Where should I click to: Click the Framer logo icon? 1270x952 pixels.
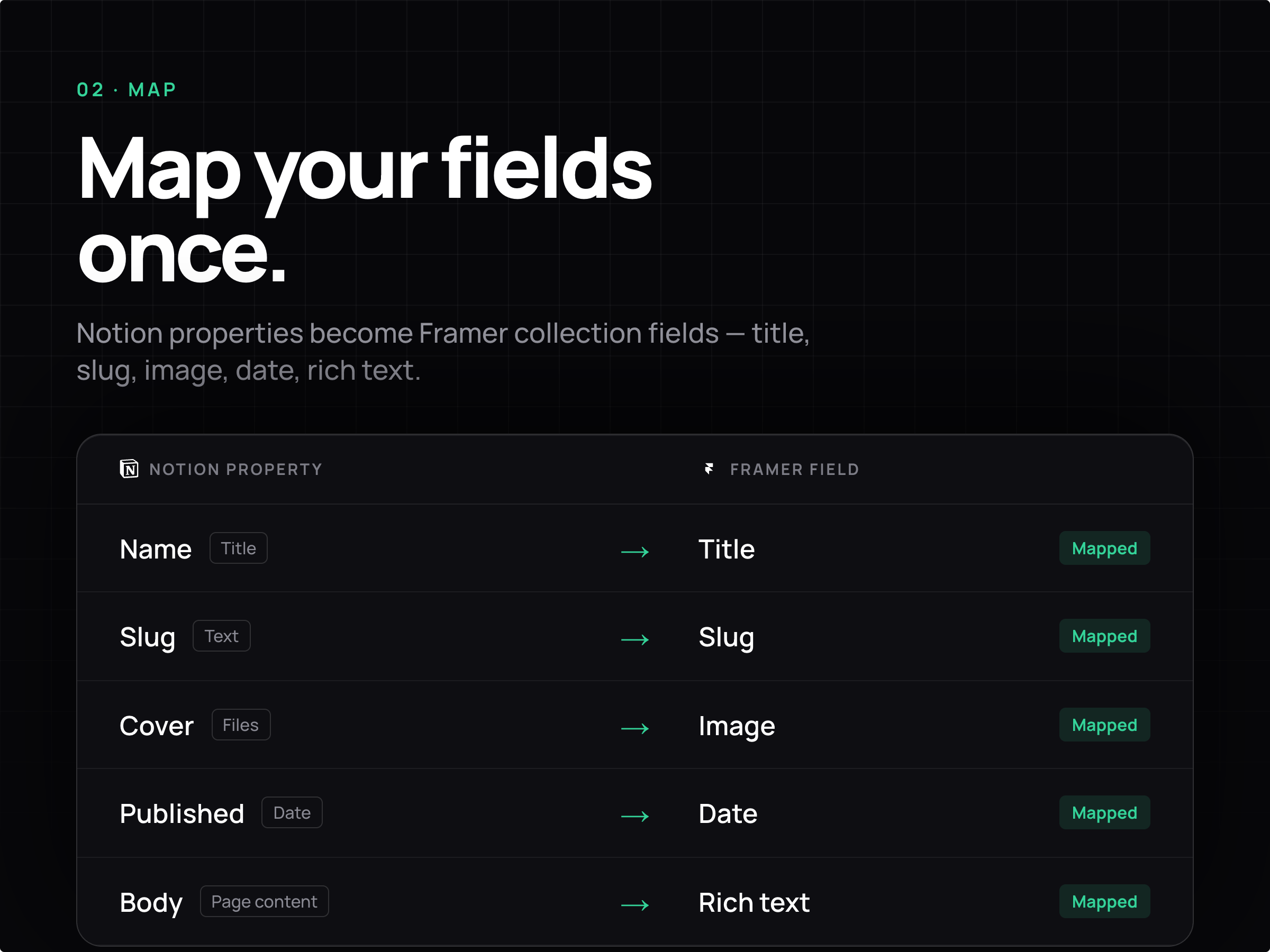click(709, 469)
